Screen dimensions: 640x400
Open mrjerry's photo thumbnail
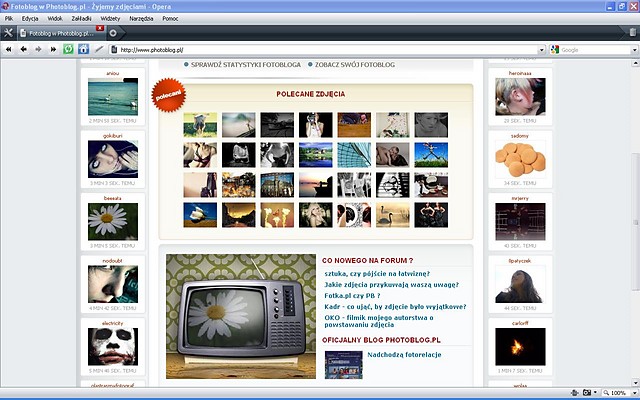(x=520, y=222)
